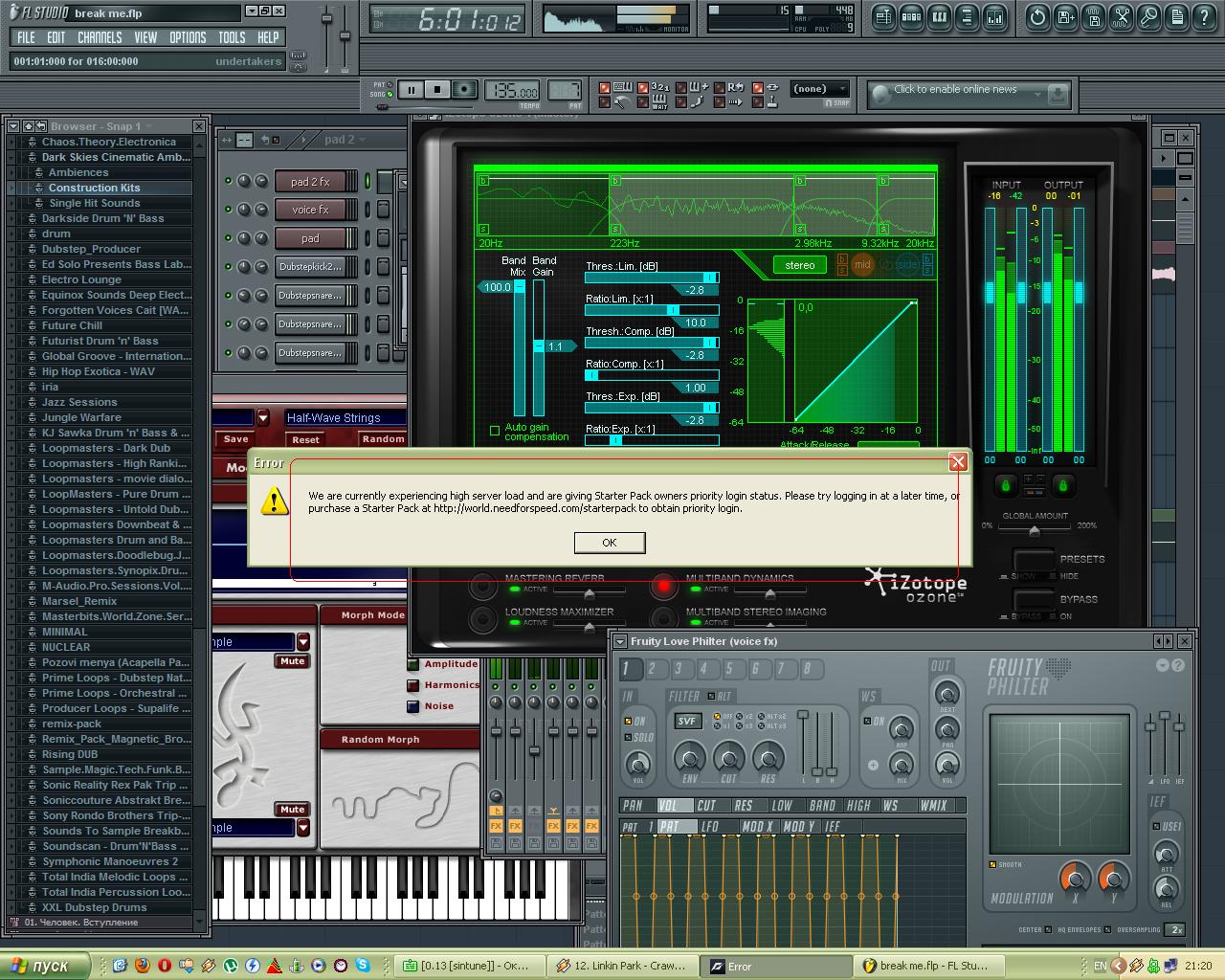Screen dimensions: 1225x980
Task: Click the warning icon in the Error dialog
Action: point(275,501)
